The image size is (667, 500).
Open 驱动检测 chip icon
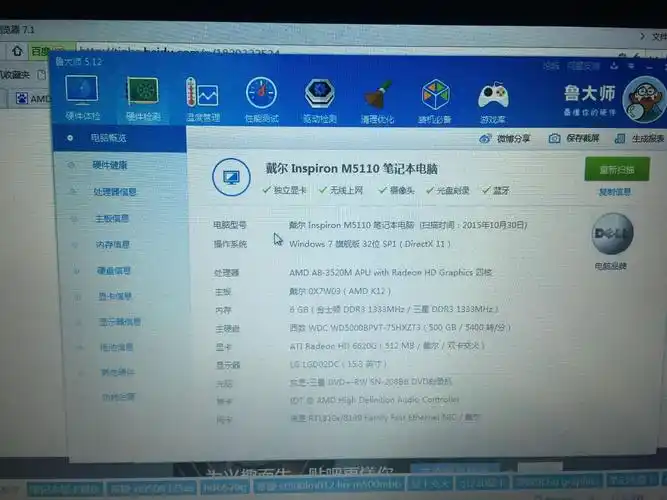(320, 94)
